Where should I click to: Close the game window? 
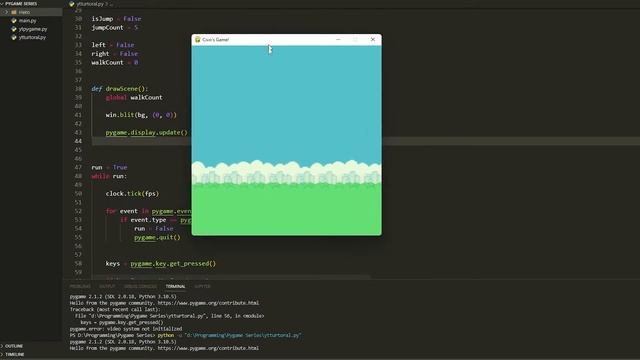pos(373,40)
